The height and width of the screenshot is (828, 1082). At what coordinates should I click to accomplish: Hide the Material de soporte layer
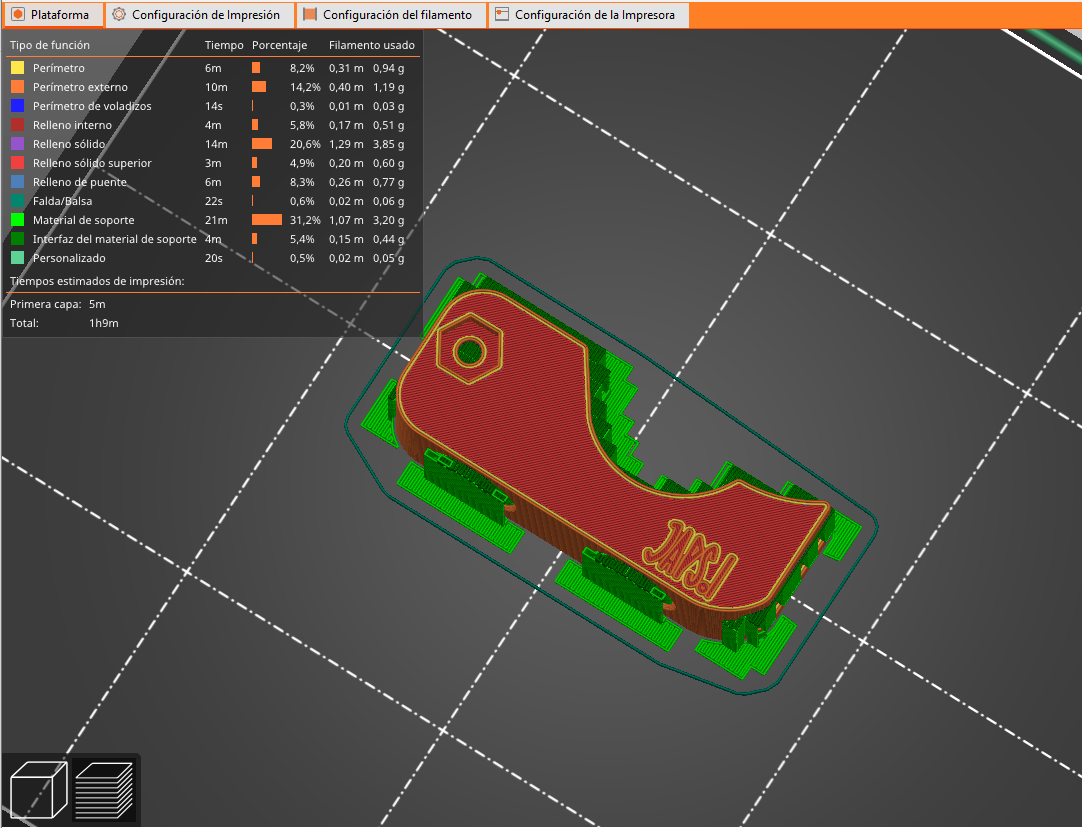tap(83, 220)
